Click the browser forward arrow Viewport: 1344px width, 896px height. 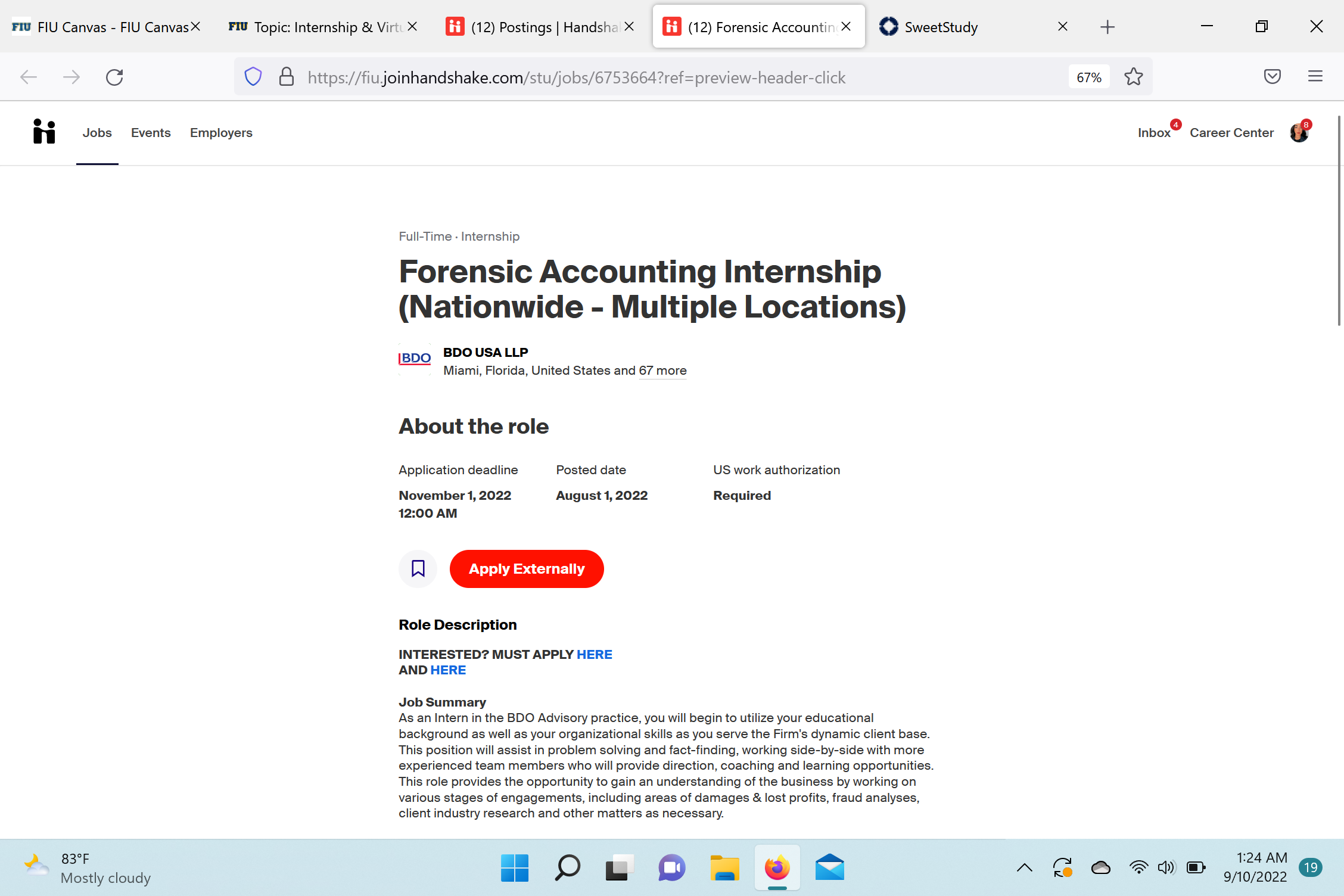click(71, 77)
